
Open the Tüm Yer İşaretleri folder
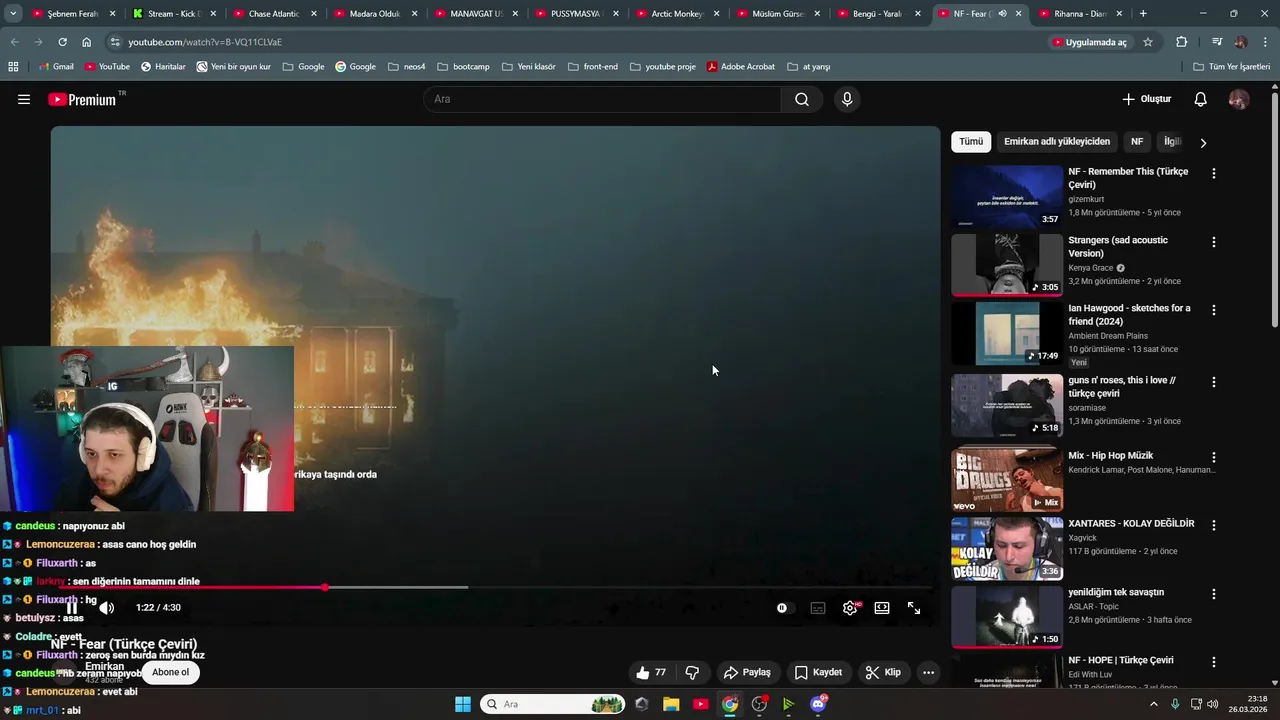1232,67
